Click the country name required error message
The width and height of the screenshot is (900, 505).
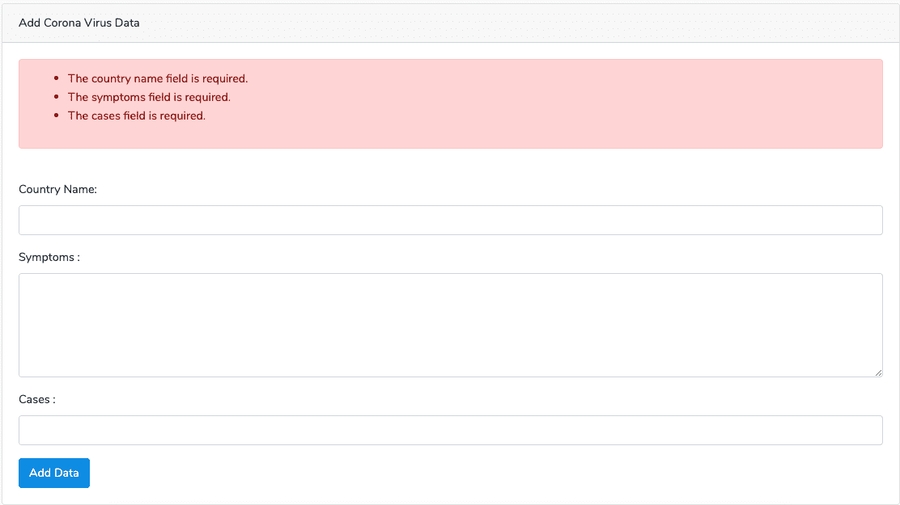(x=157, y=78)
